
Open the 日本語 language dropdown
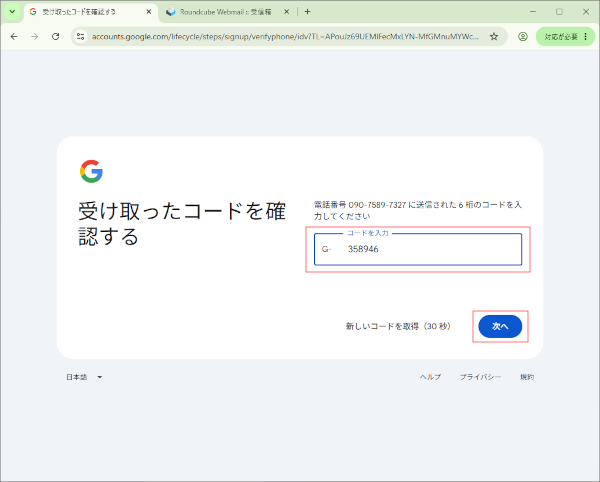click(84, 377)
